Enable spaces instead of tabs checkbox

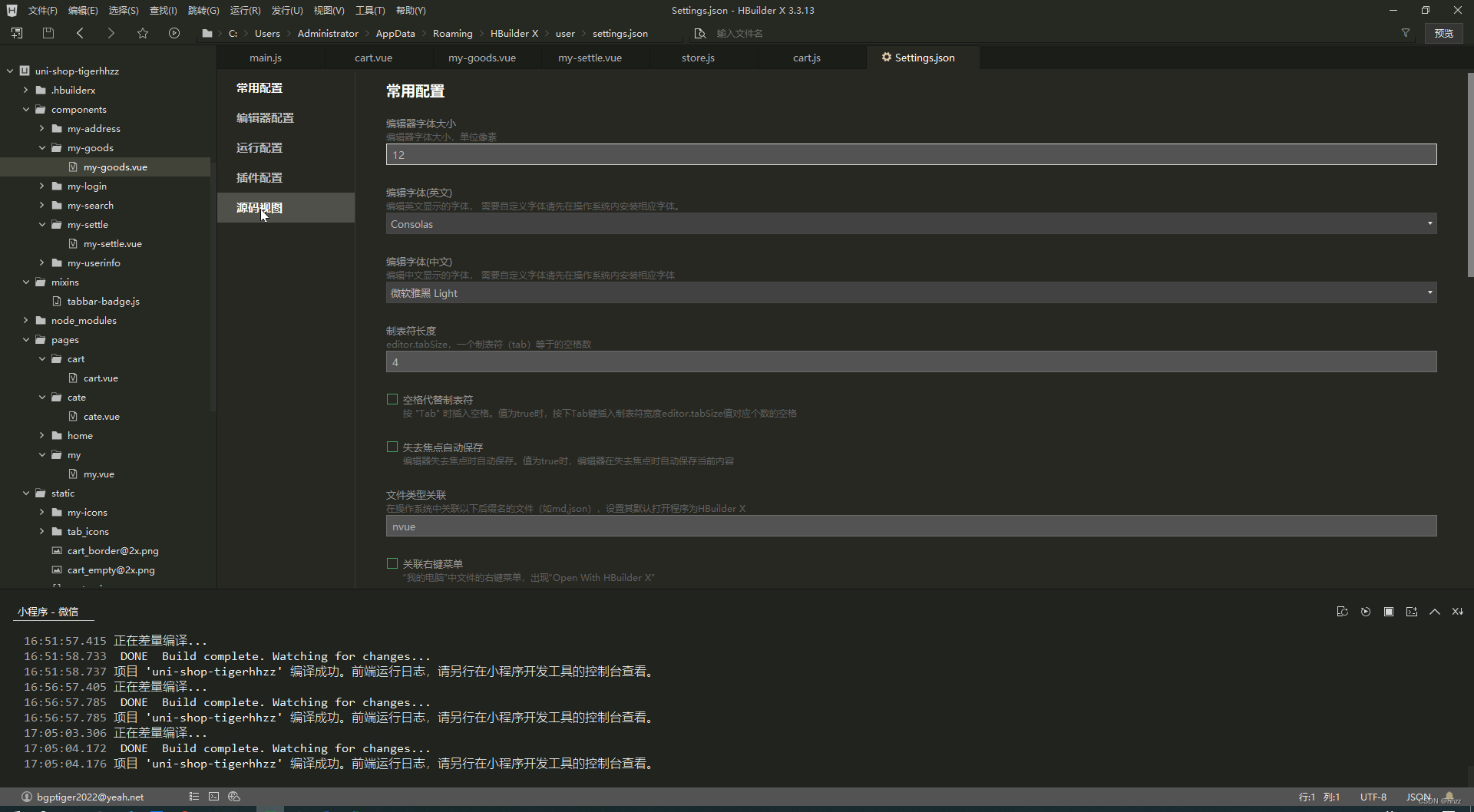coord(392,399)
